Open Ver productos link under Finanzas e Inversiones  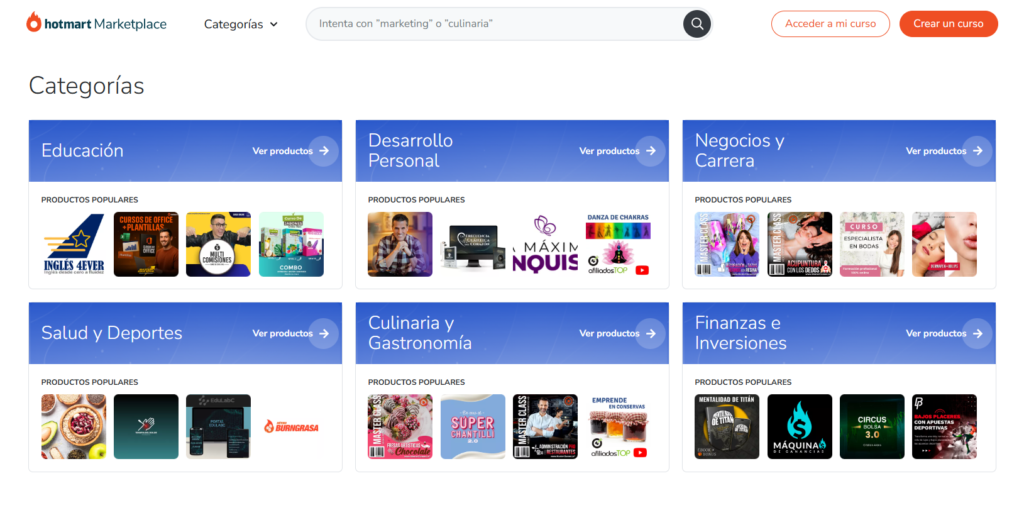(936, 333)
